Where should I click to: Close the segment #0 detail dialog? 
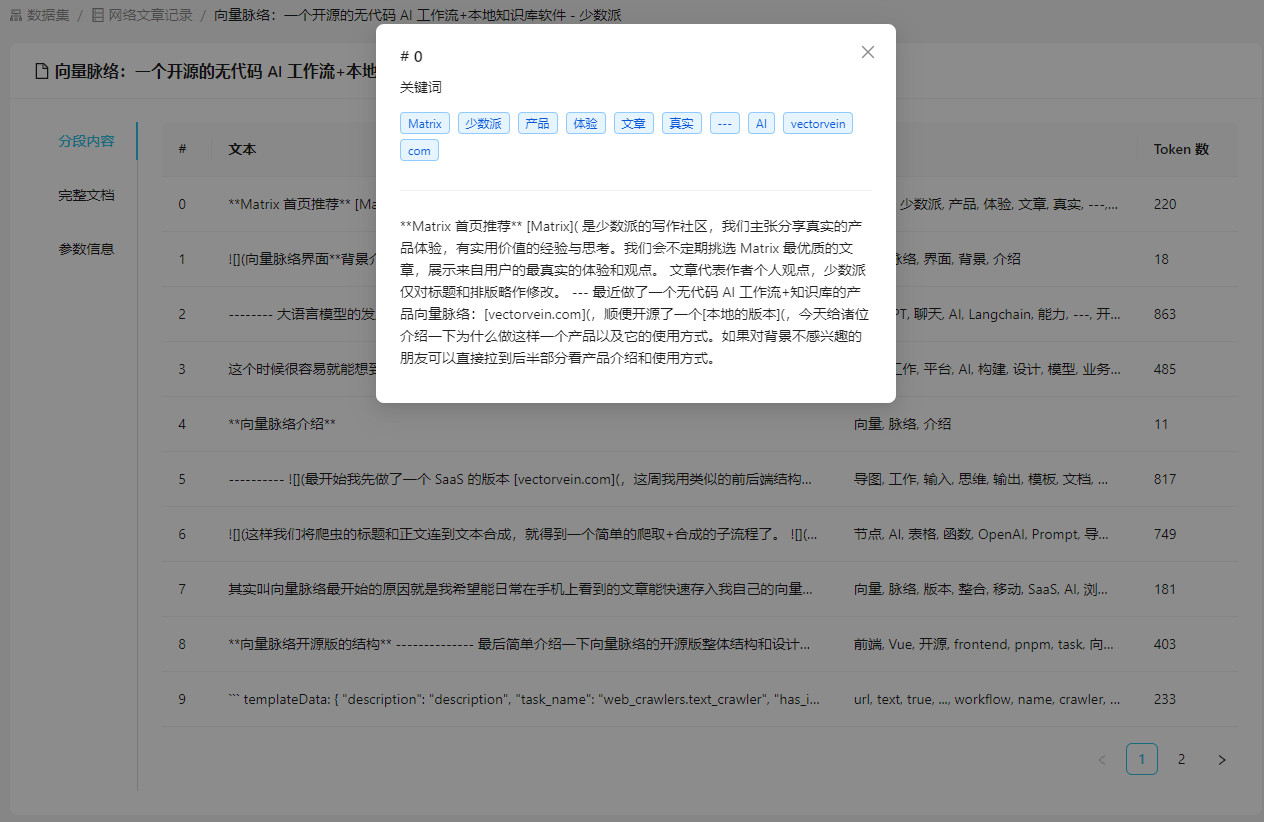click(868, 52)
